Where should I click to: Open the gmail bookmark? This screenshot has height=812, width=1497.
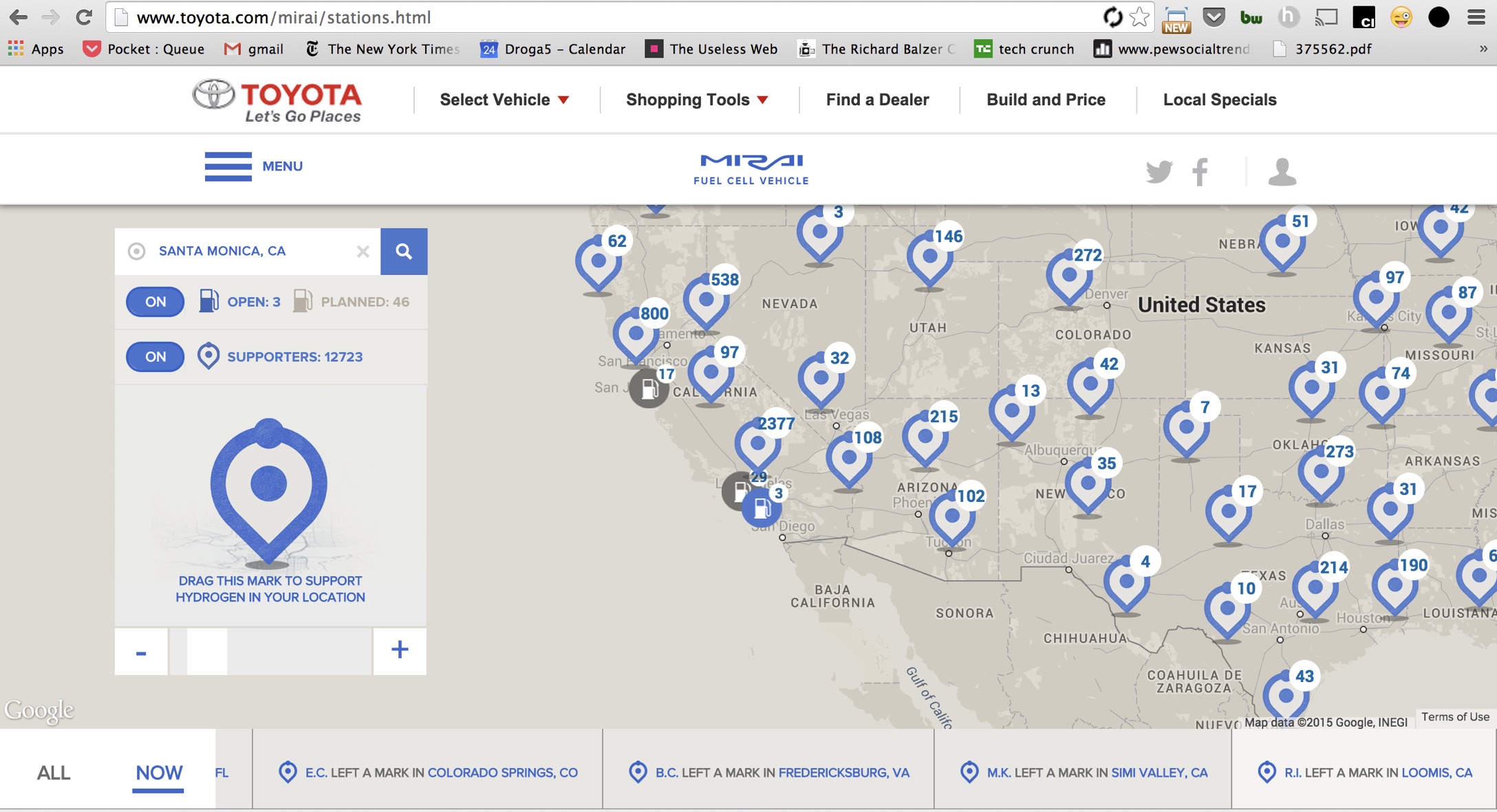pos(254,49)
